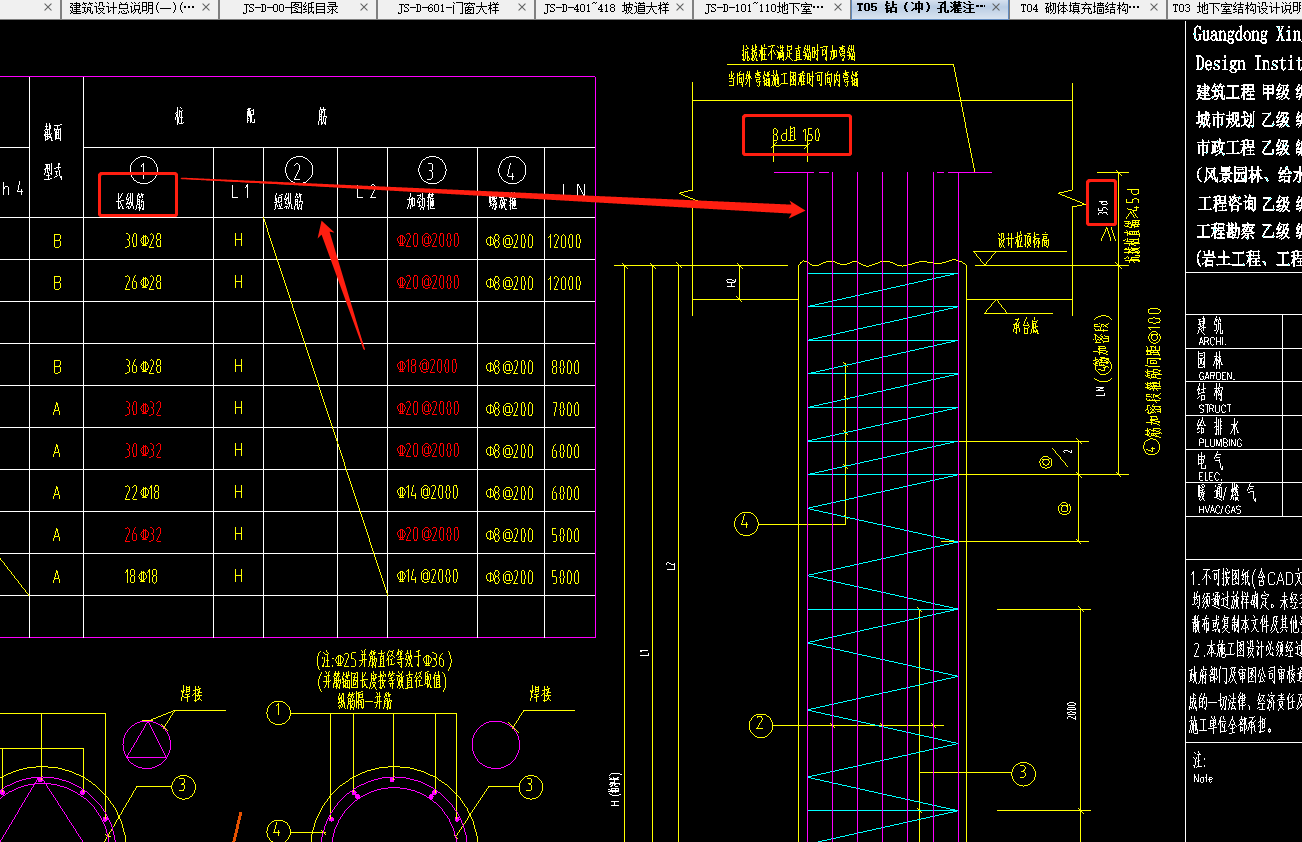This screenshot has width=1302, height=842.
Task: Switch to T03 地下室结构设计说明 tab
Action: tap(1237, 8)
